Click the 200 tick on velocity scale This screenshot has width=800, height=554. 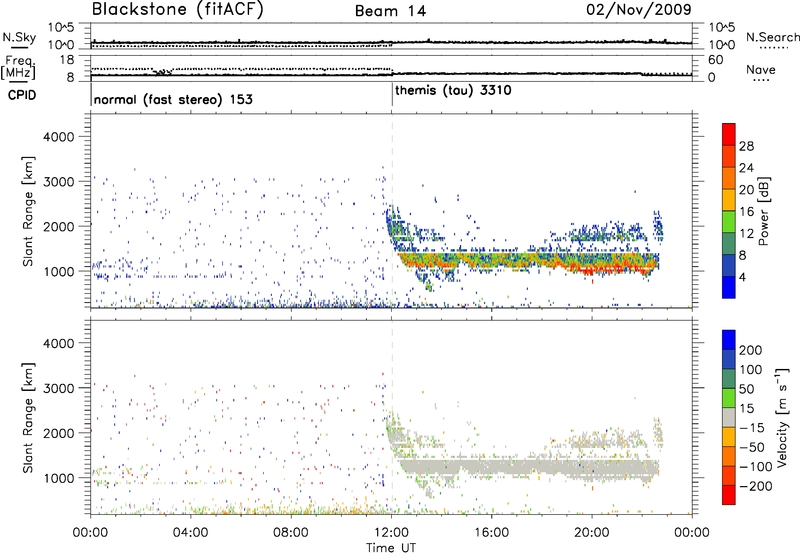tap(751, 350)
